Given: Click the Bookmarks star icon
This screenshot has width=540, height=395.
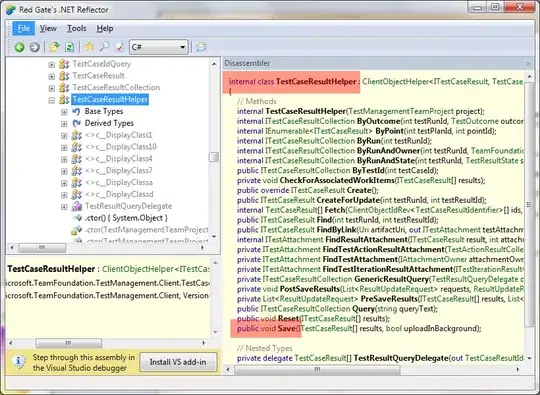Looking at the screenshot, I should [x=89, y=47].
